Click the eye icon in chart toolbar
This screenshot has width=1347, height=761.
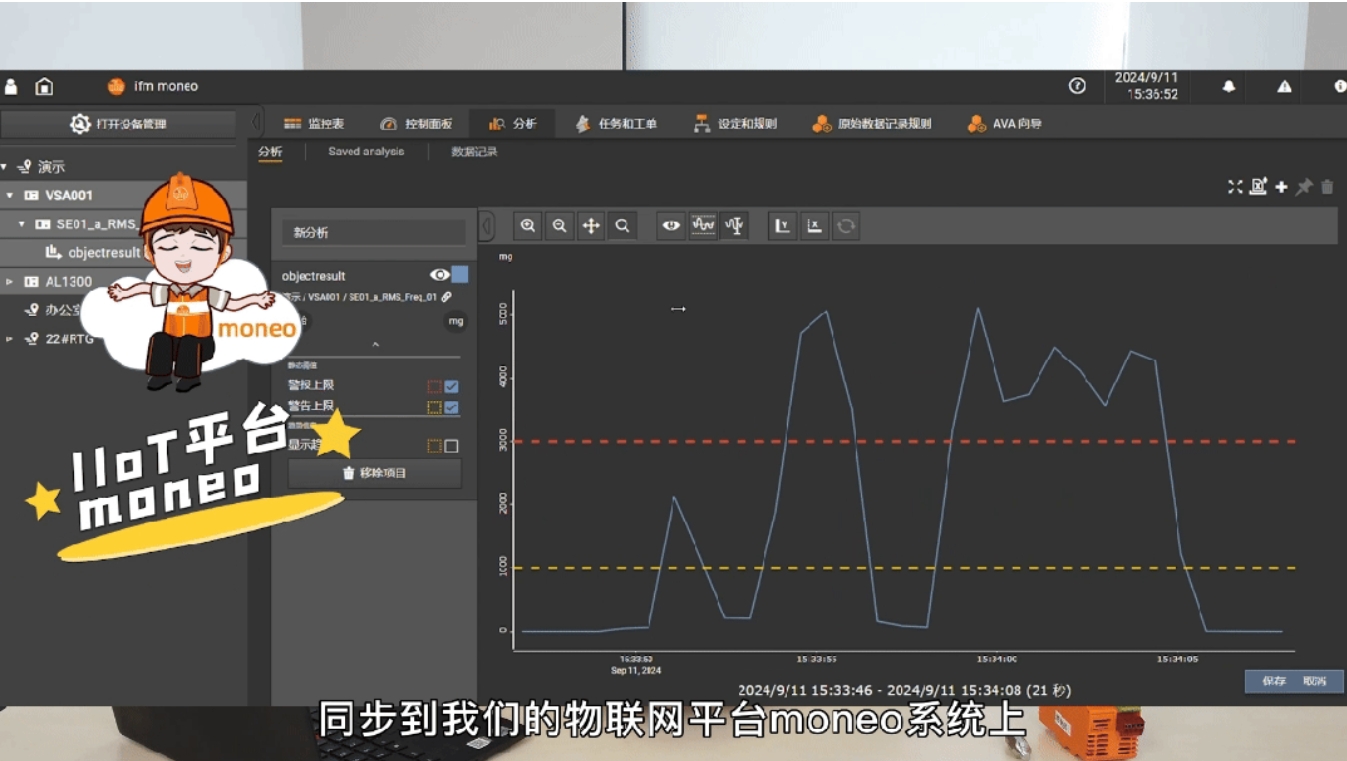click(671, 226)
